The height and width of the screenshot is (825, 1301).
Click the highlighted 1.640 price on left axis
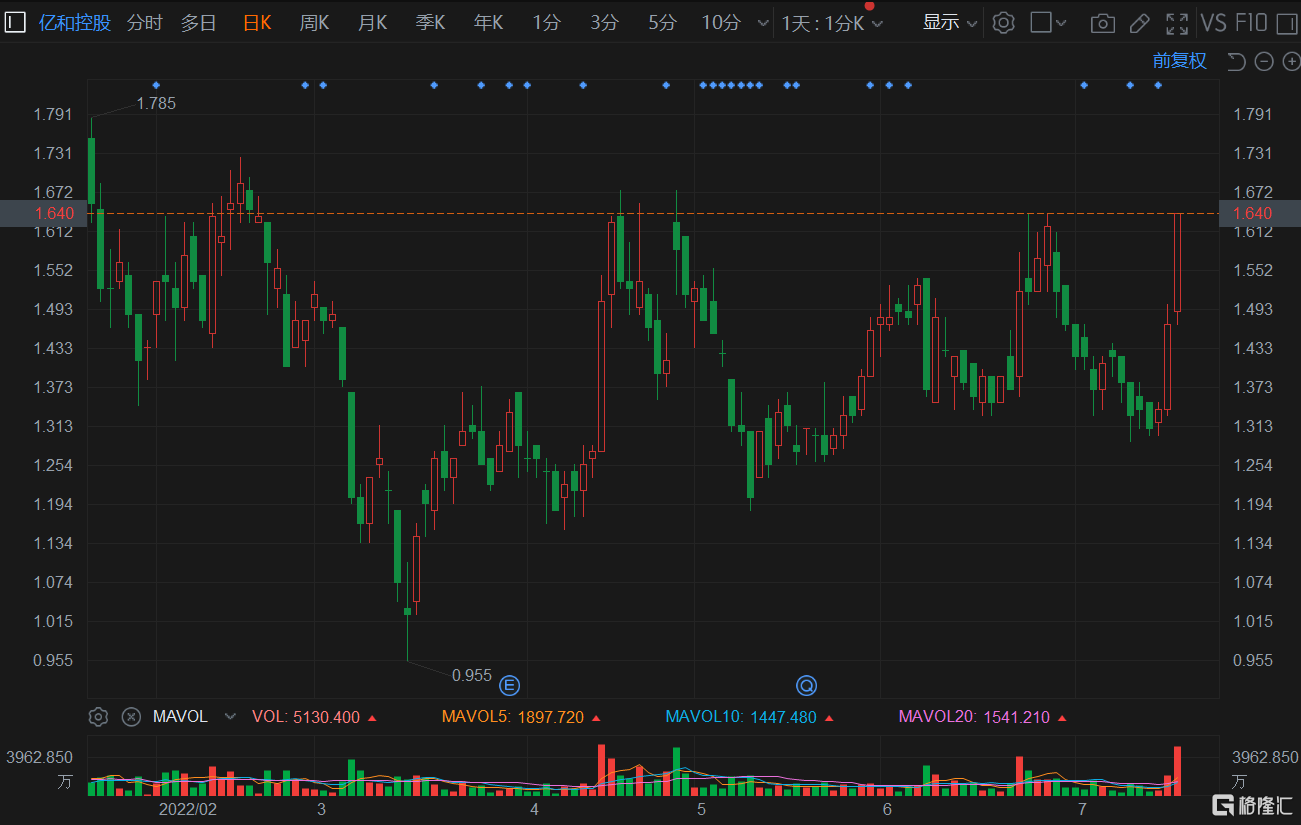click(53, 213)
